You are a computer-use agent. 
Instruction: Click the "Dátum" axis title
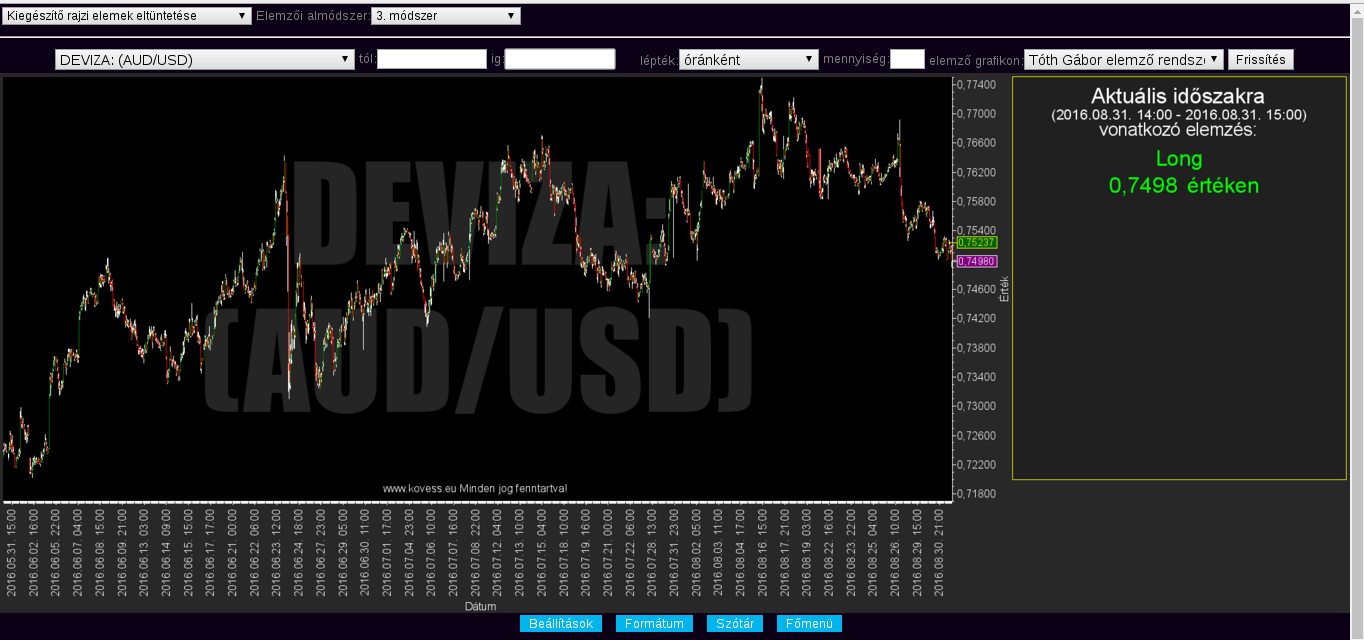(480, 607)
